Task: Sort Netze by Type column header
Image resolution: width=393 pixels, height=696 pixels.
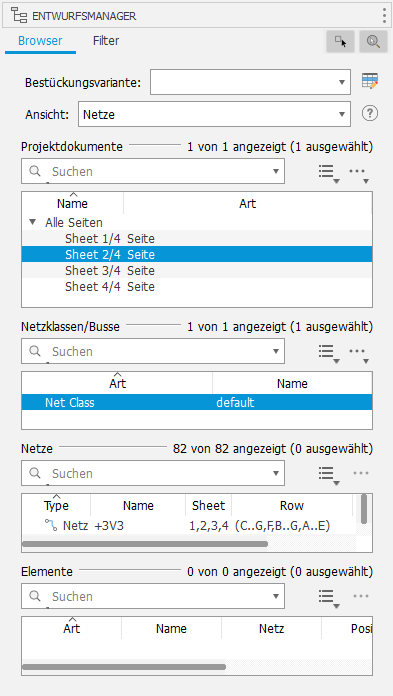Action: (x=56, y=505)
